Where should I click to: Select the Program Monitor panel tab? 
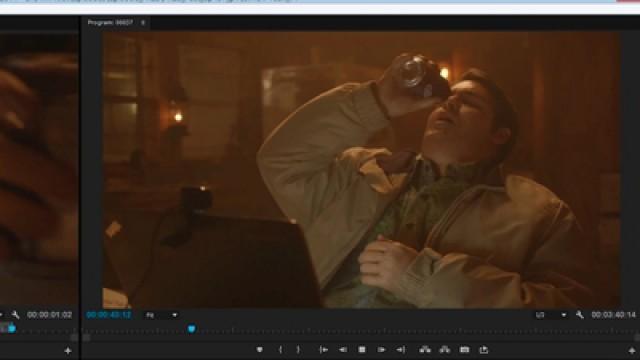[110, 23]
